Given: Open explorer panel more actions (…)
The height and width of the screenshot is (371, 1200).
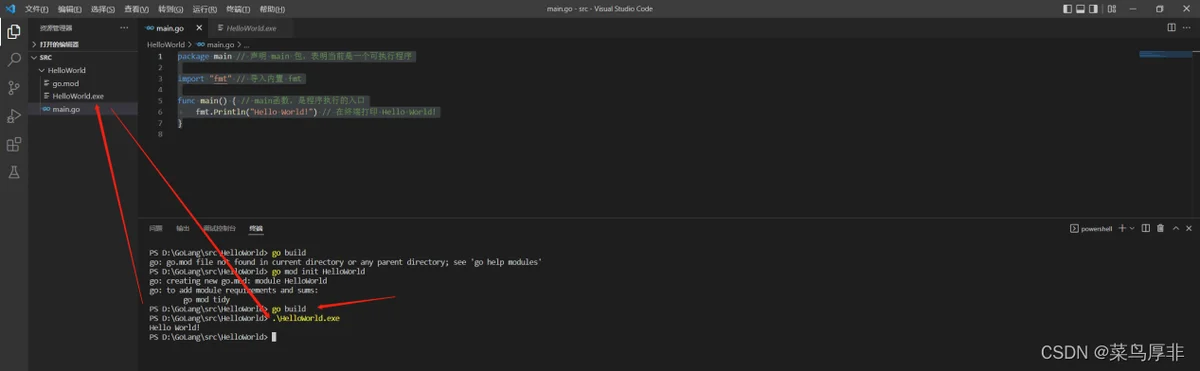Looking at the screenshot, I should tap(124, 28).
